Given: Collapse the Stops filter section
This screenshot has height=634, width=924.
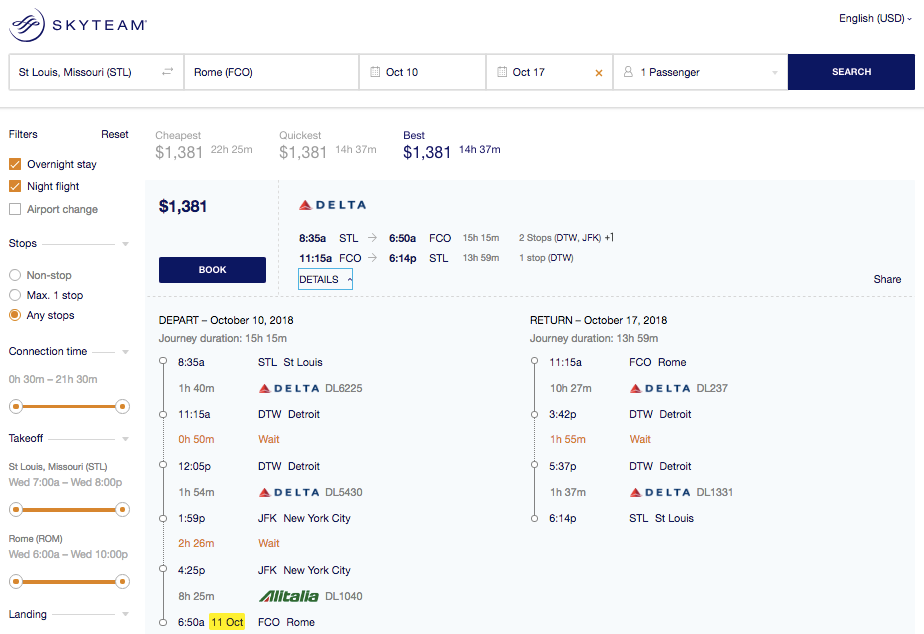Looking at the screenshot, I should (124, 243).
